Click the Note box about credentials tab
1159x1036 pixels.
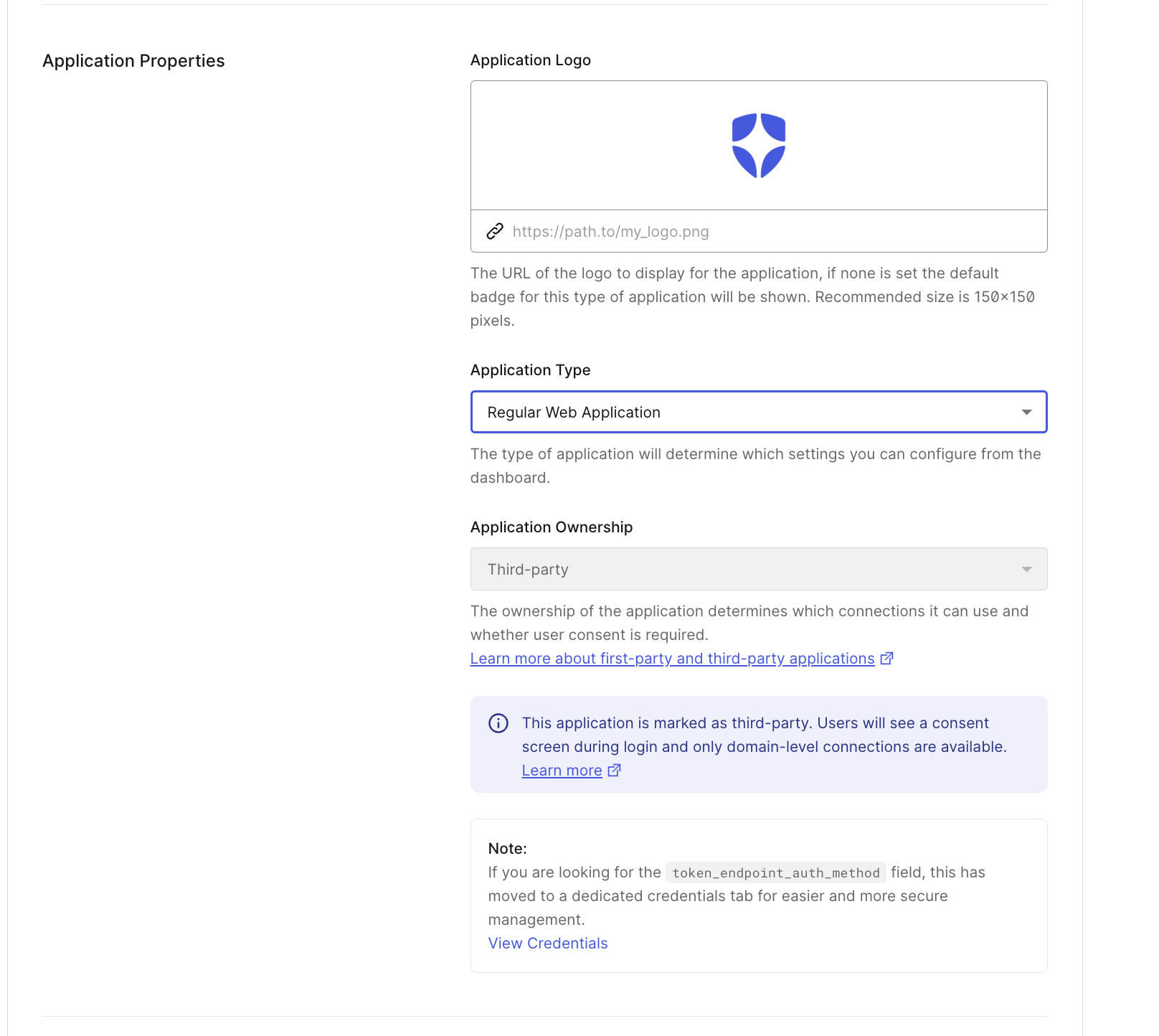[759, 895]
